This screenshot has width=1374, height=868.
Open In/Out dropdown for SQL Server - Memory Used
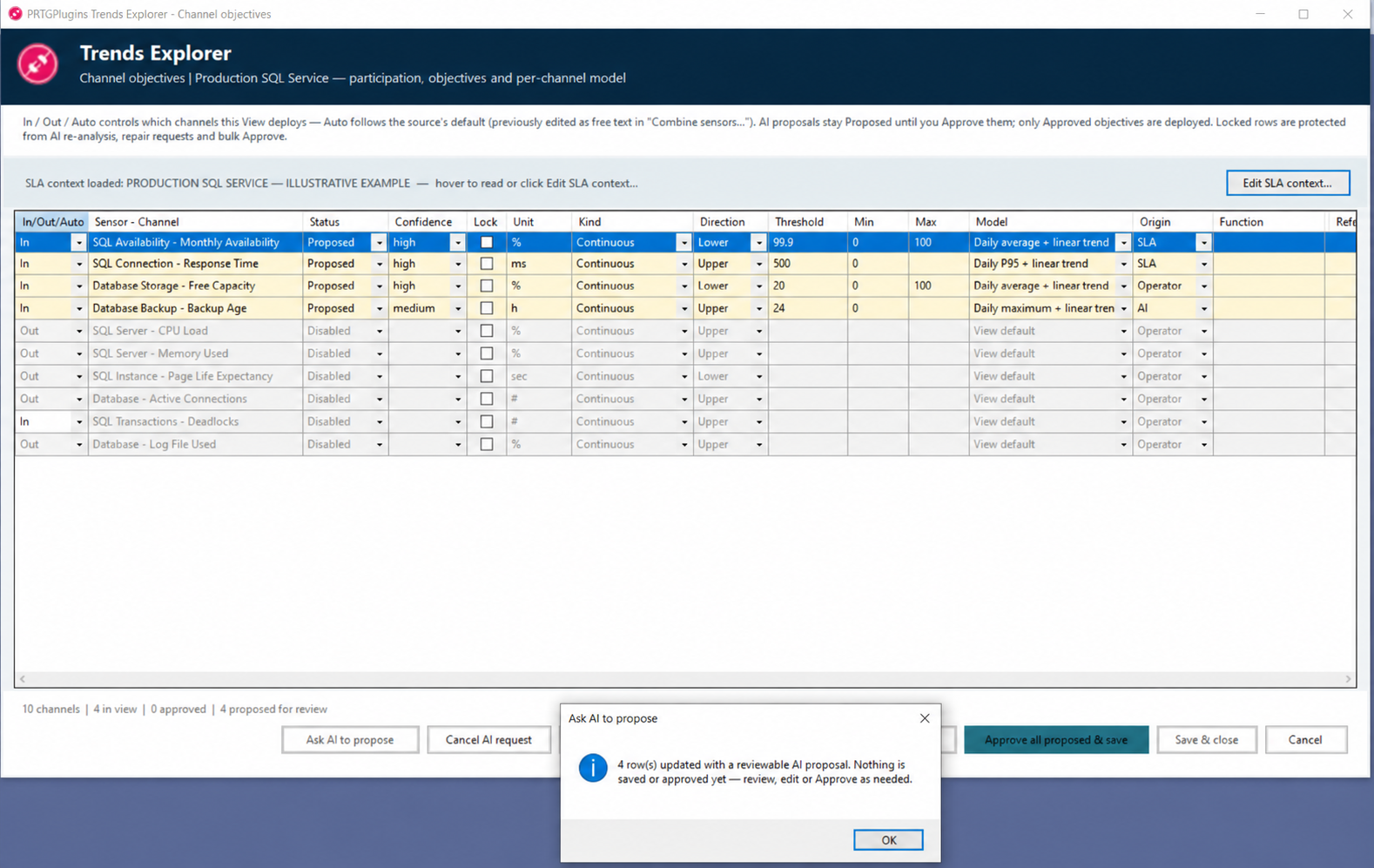pos(78,353)
